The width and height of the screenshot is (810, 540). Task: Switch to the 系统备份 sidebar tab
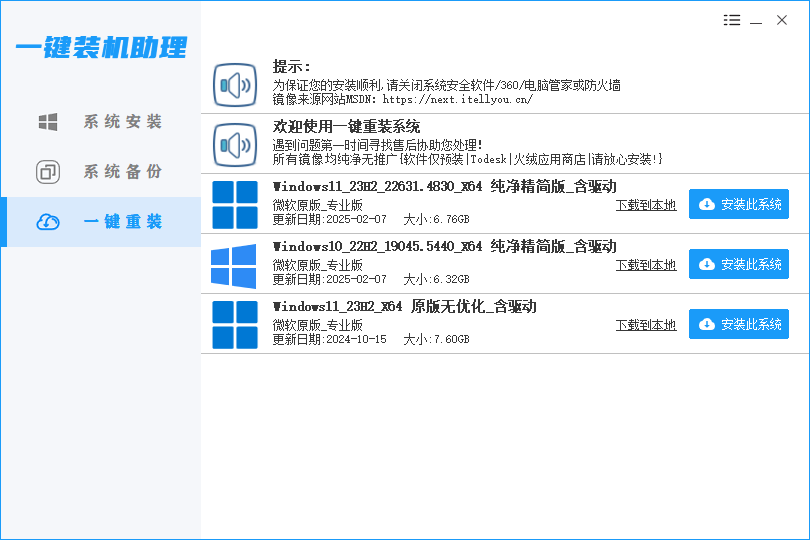(122, 172)
